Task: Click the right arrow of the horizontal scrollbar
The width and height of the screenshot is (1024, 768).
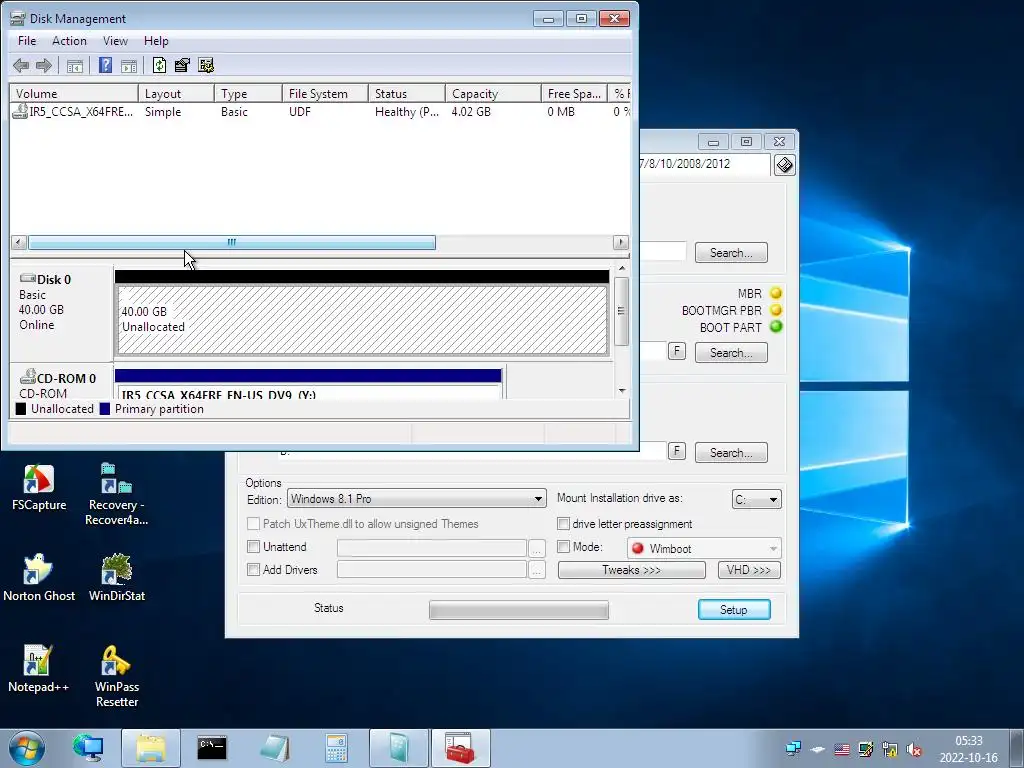Action: (x=621, y=243)
